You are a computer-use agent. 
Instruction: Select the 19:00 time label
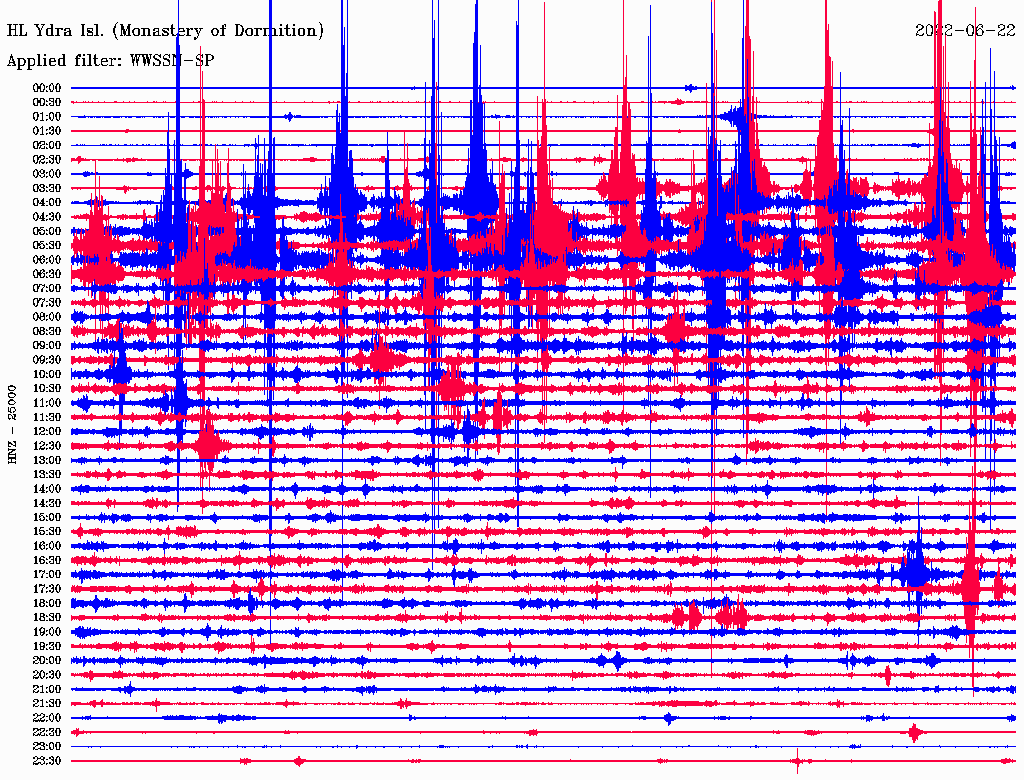(47, 632)
